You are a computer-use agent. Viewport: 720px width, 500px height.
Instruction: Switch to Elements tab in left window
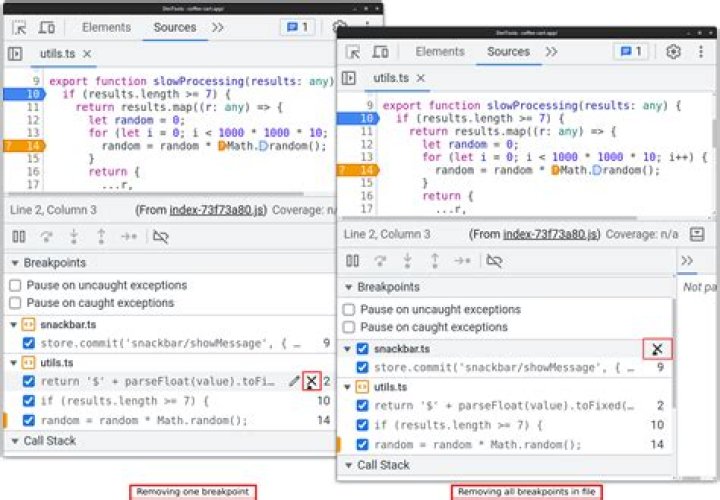pos(107,28)
